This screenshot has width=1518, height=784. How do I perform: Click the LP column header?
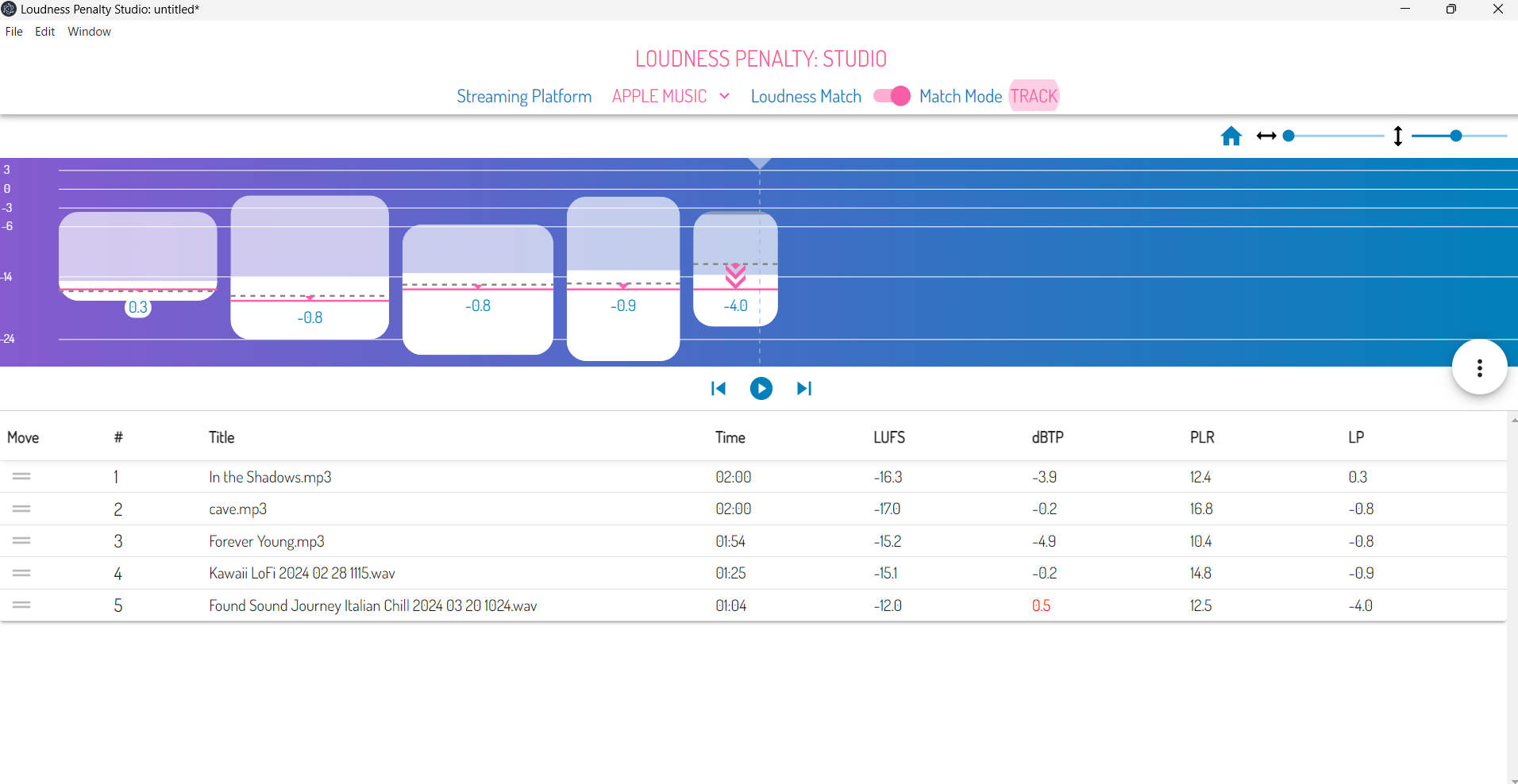click(1356, 437)
